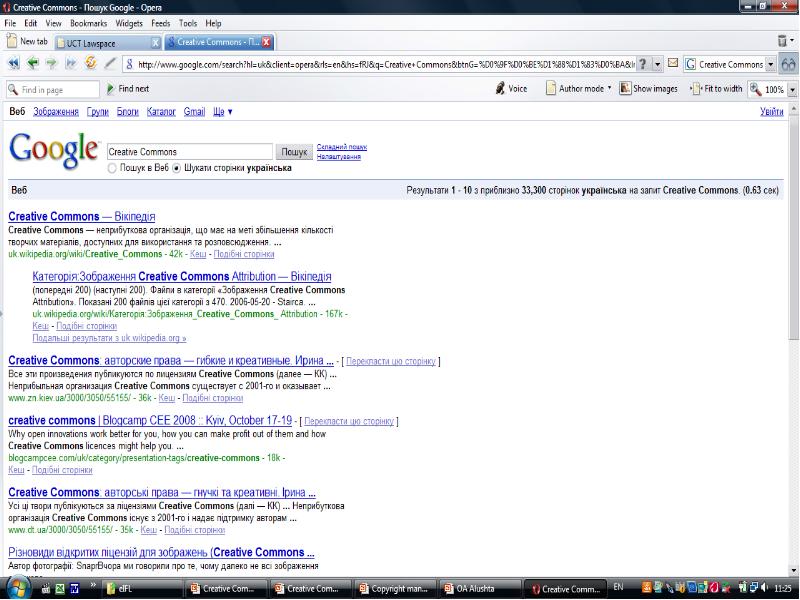Select 'Шукати сторінки українська' radio button

coord(177,168)
